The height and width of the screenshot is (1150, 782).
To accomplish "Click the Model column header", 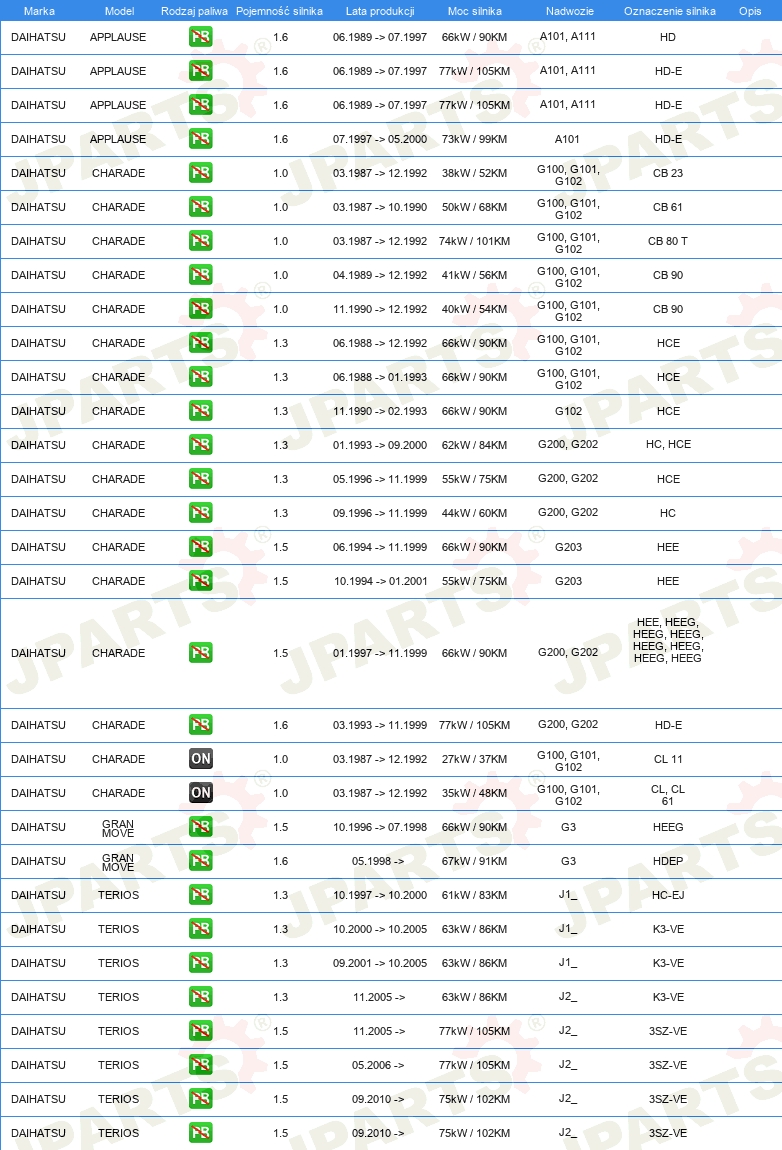I will coord(119,11).
